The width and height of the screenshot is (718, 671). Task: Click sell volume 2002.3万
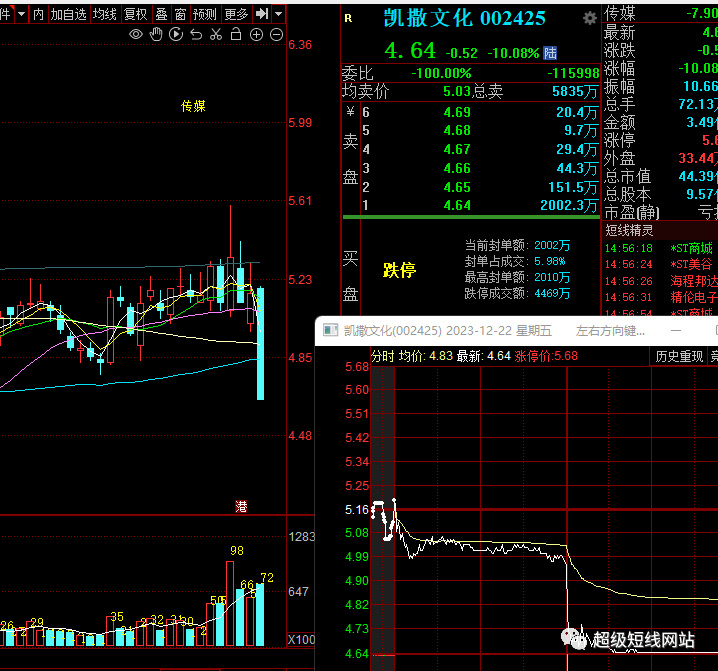click(569, 205)
